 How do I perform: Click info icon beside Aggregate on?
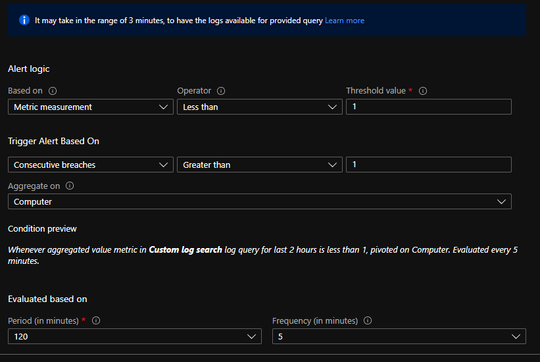point(70,186)
